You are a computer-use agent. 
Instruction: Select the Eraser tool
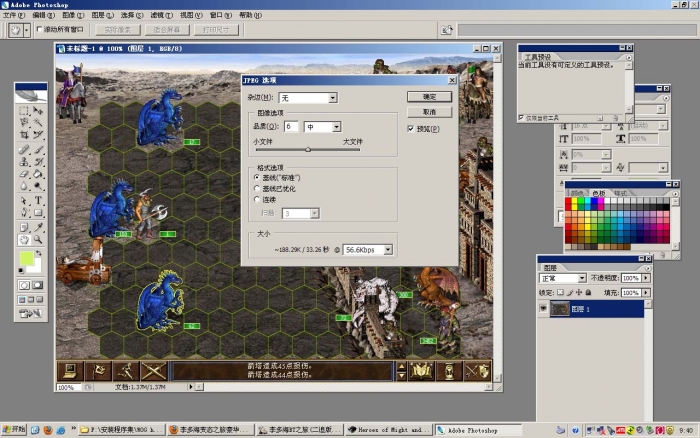pos(24,174)
